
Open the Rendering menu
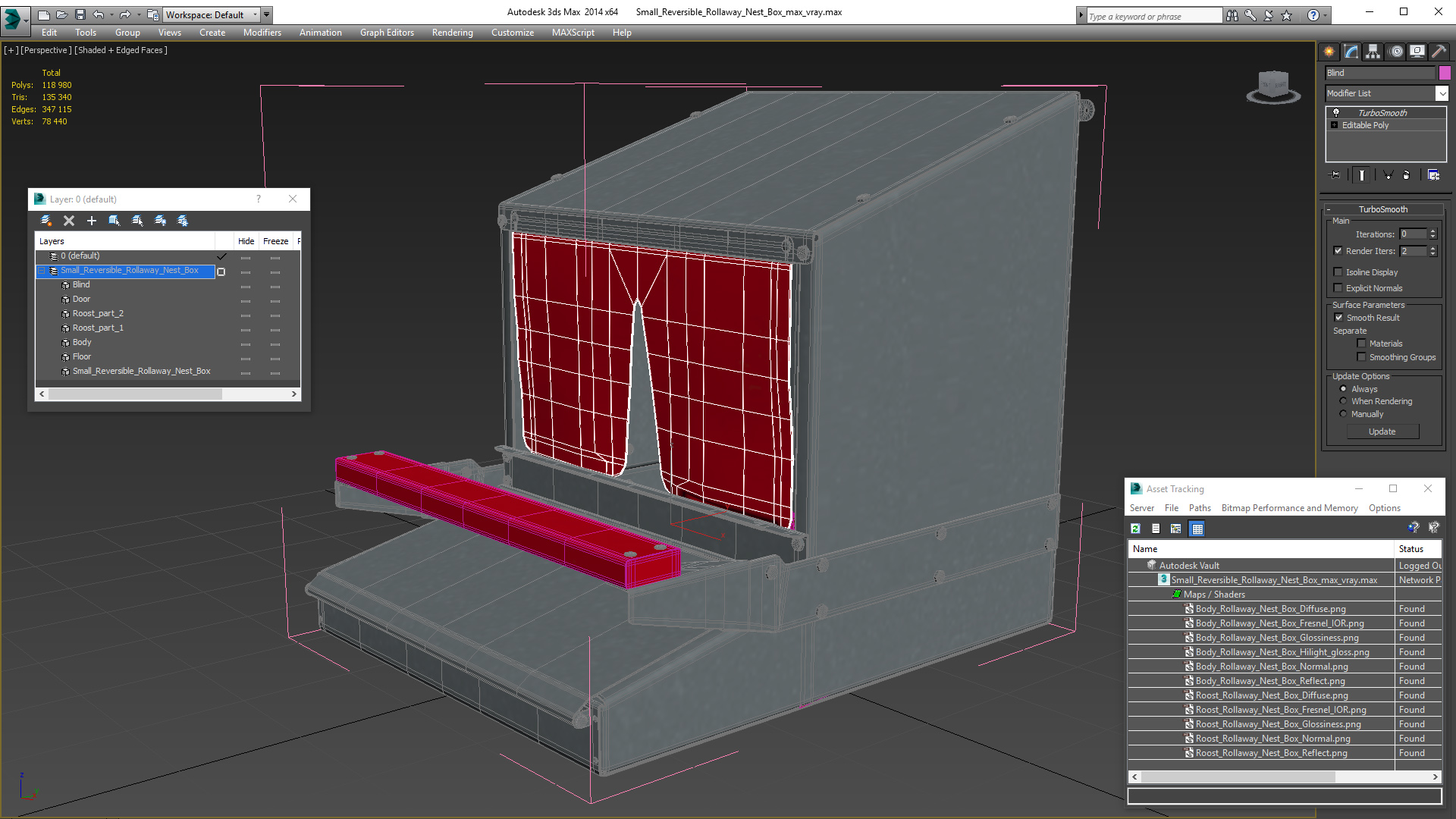[452, 33]
